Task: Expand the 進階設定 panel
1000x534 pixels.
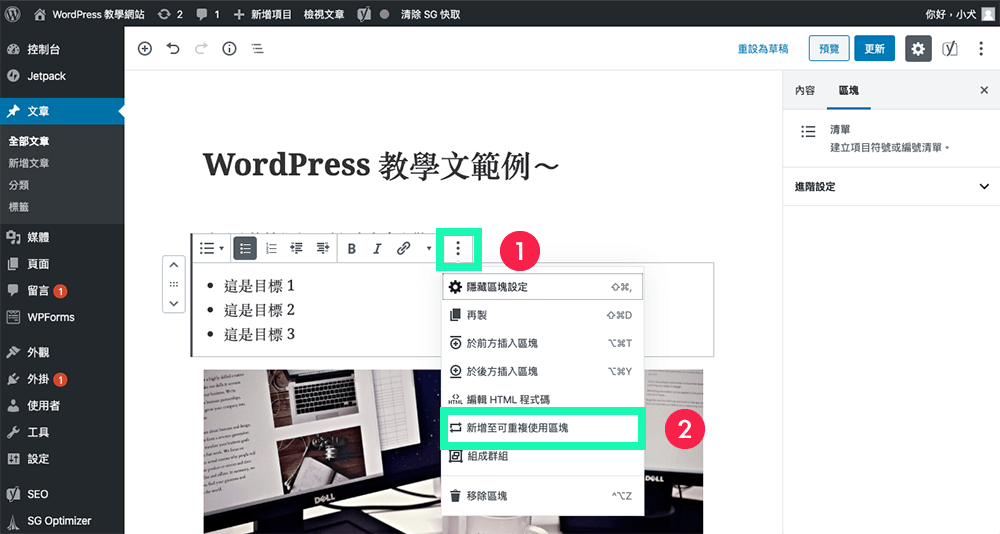Action: tap(891, 186)
